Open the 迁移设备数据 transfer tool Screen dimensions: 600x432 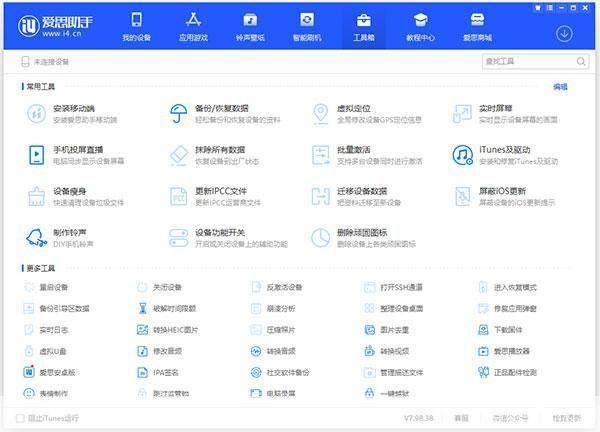[320, 195]
